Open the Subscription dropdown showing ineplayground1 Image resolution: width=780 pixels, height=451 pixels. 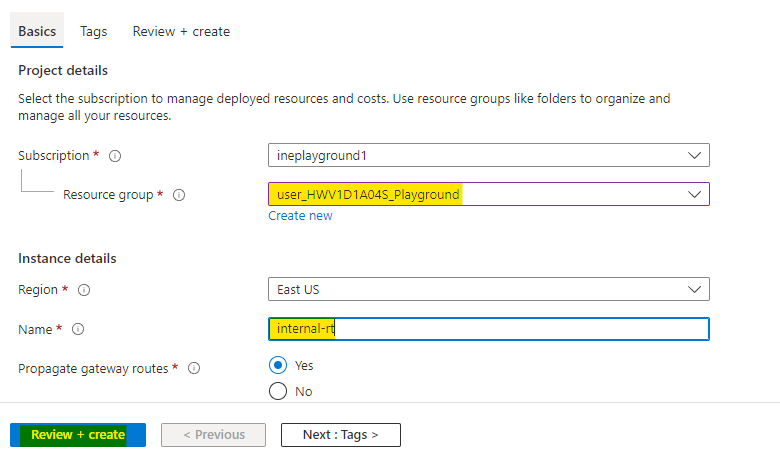(x=488, y=156)
